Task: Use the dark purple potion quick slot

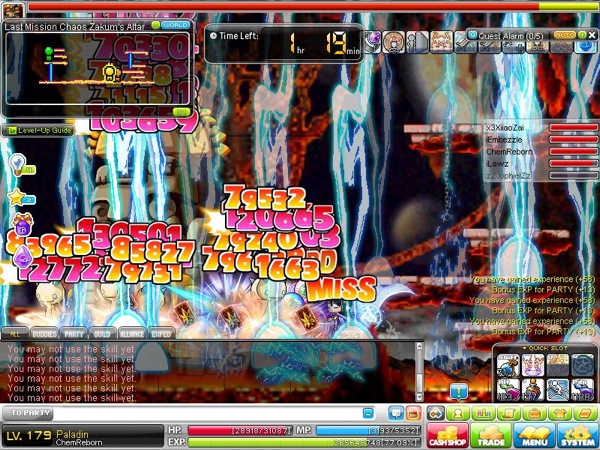Action: [583, 390]
